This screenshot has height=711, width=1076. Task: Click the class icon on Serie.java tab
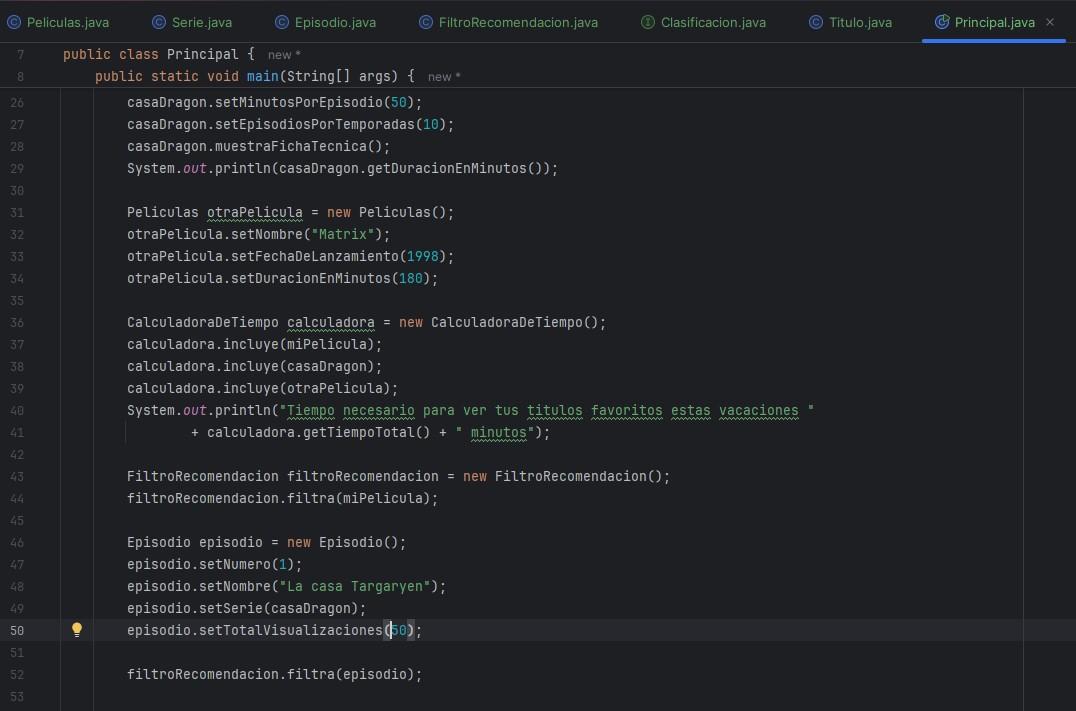[x=159, y=22]
